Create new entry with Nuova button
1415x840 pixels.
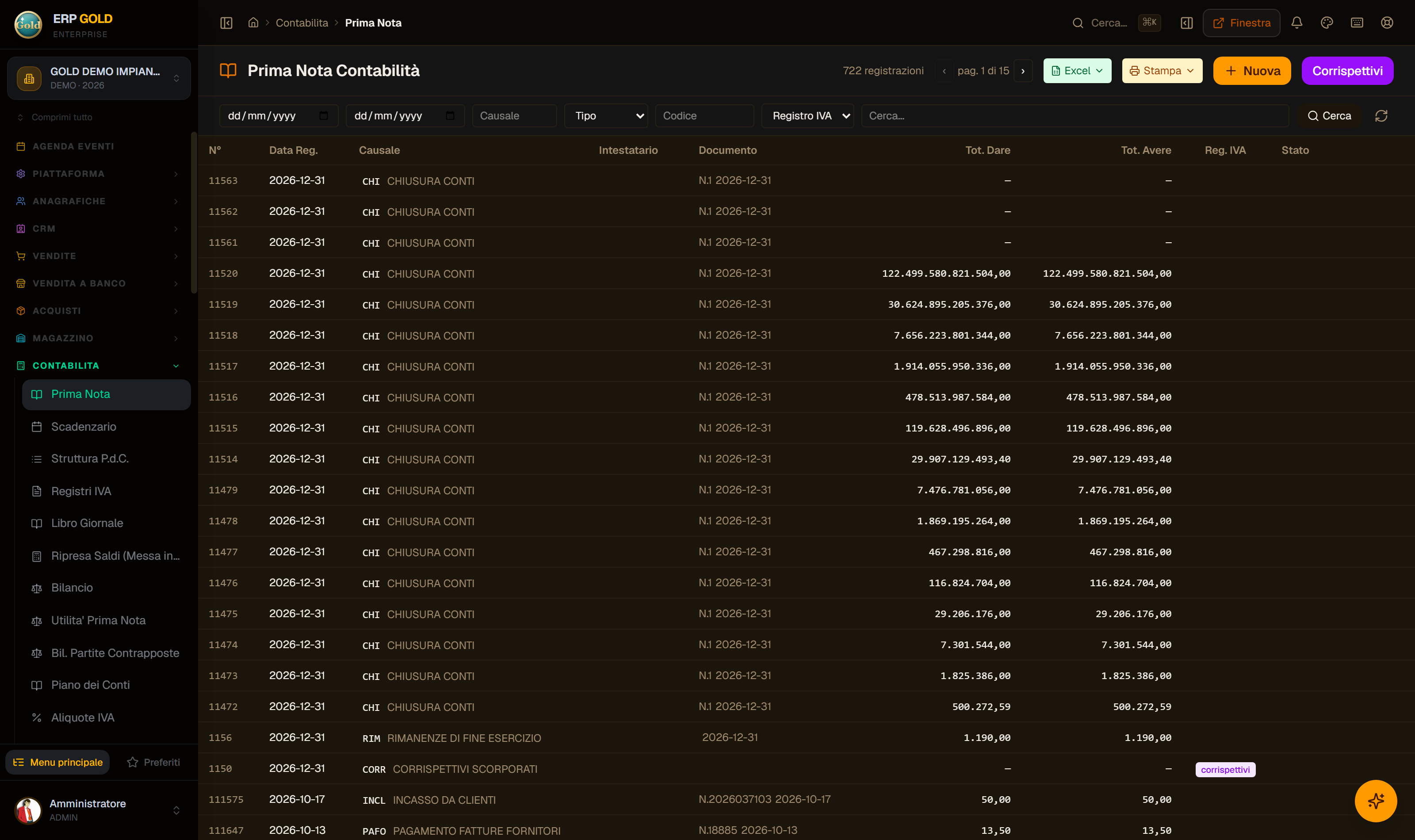click(x=1251, y=71)
